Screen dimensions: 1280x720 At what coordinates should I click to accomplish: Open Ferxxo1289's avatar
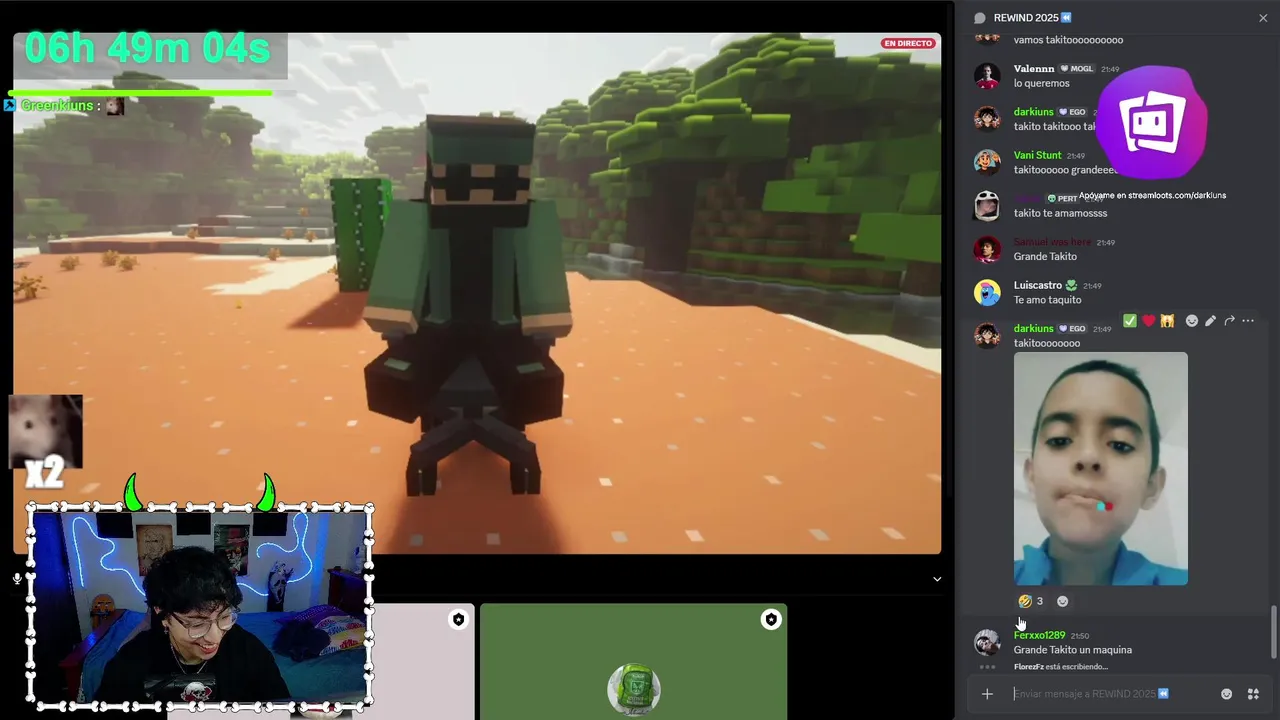click(987, 642)
